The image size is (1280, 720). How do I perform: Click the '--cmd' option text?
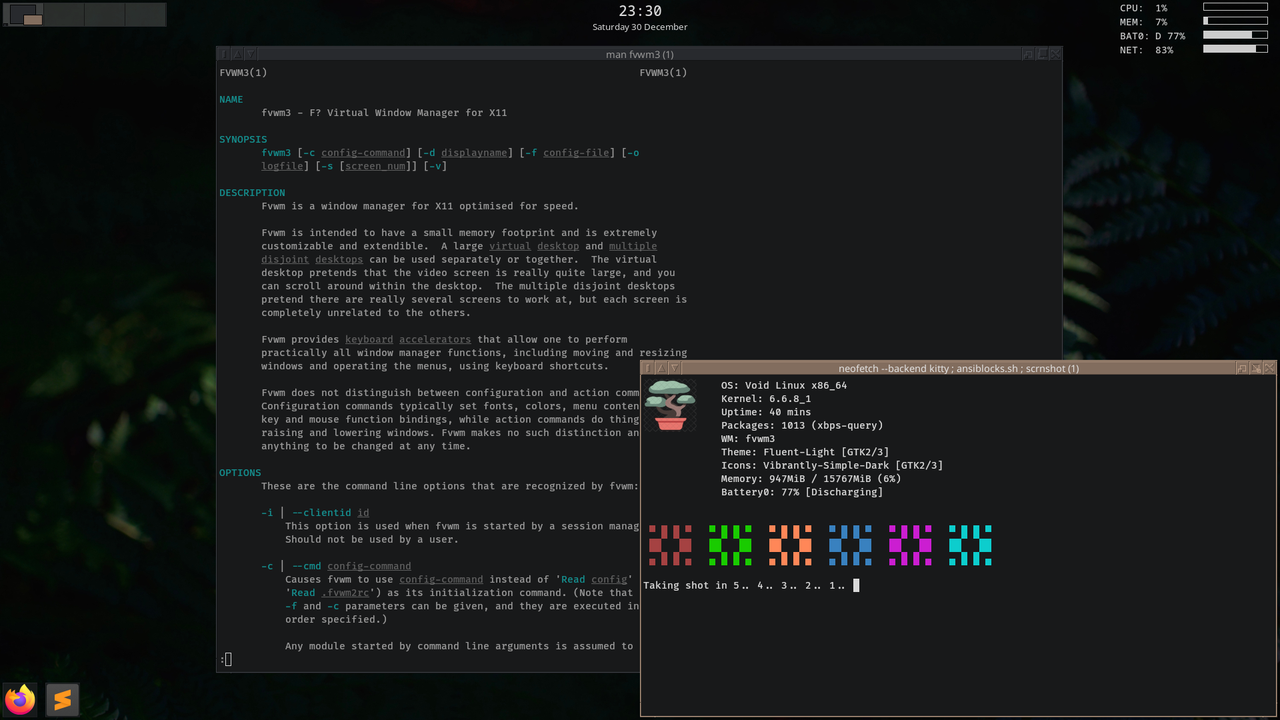pyautogui.click(x=306, y=565)
